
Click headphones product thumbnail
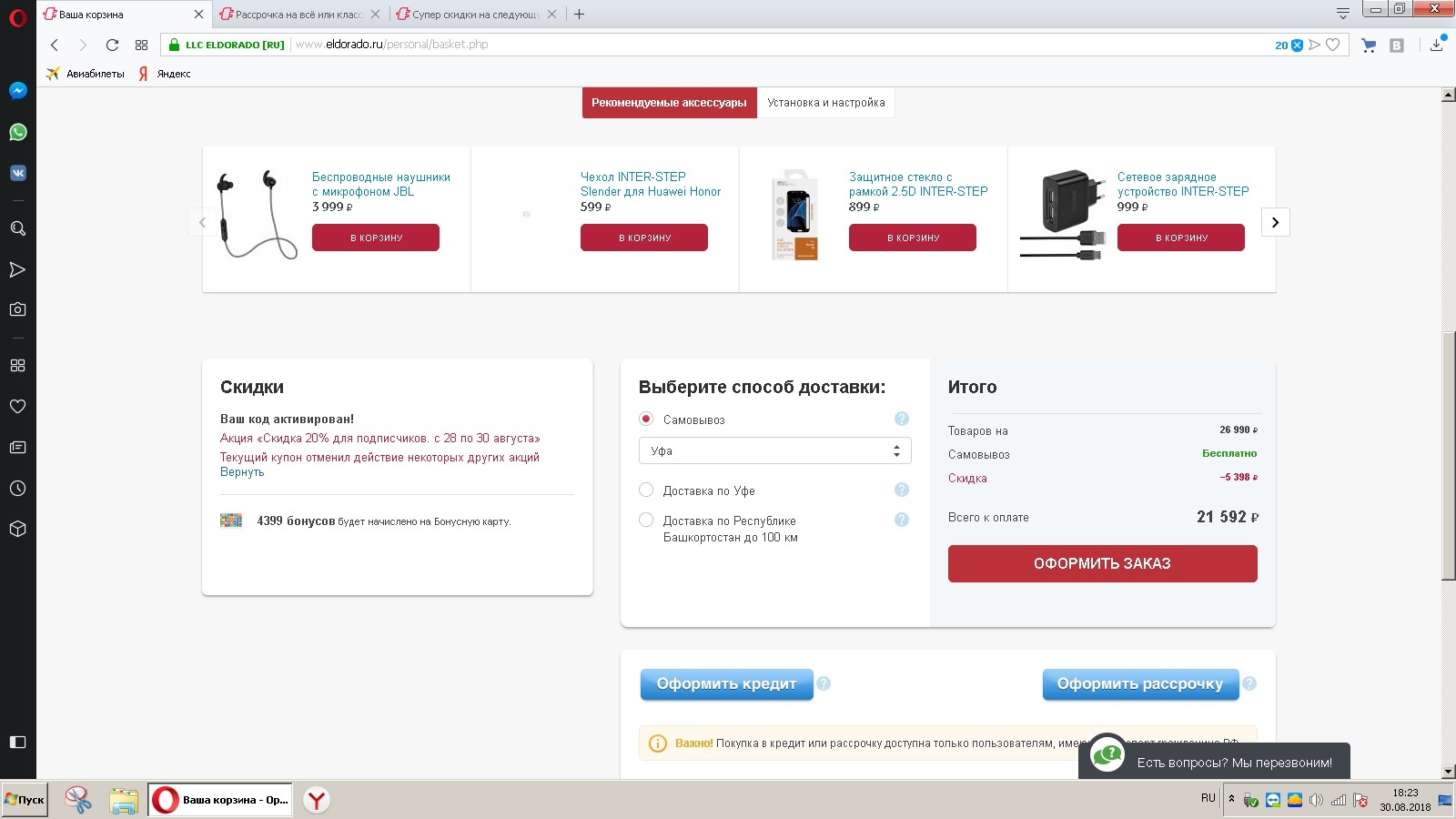coord(256,215)
